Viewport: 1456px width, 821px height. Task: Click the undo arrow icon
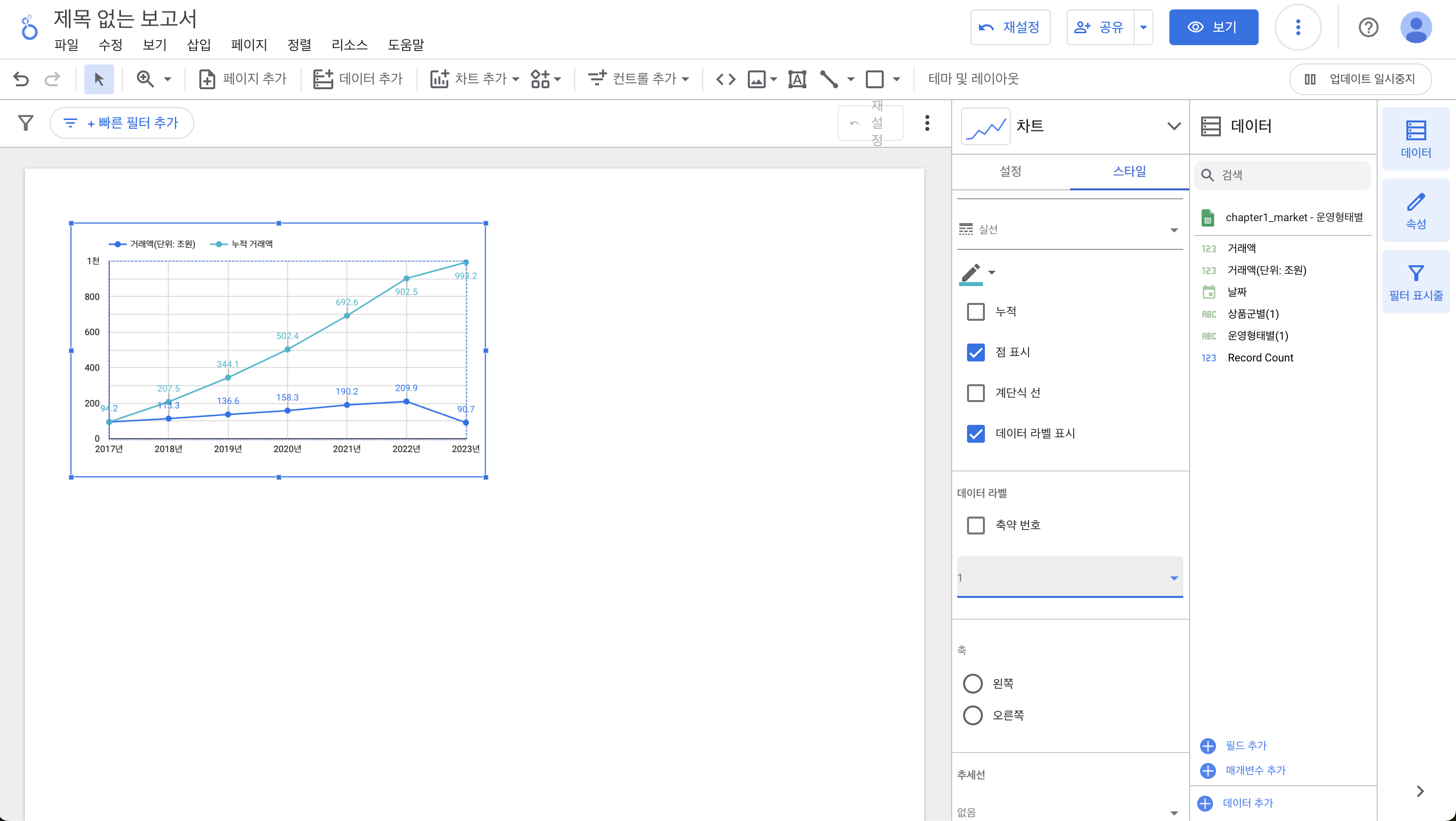pyautogui.click(x=21, y=78)
